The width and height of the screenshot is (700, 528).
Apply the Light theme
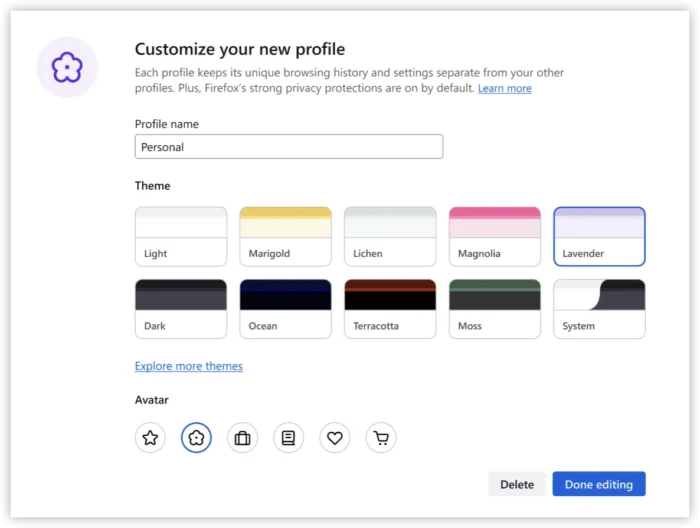pyautogui.click(x=181, y=236)
